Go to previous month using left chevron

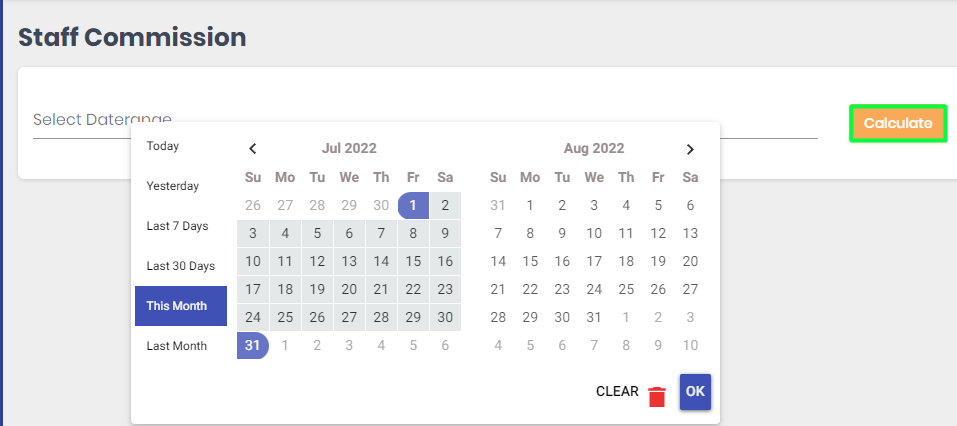(253, 149)
